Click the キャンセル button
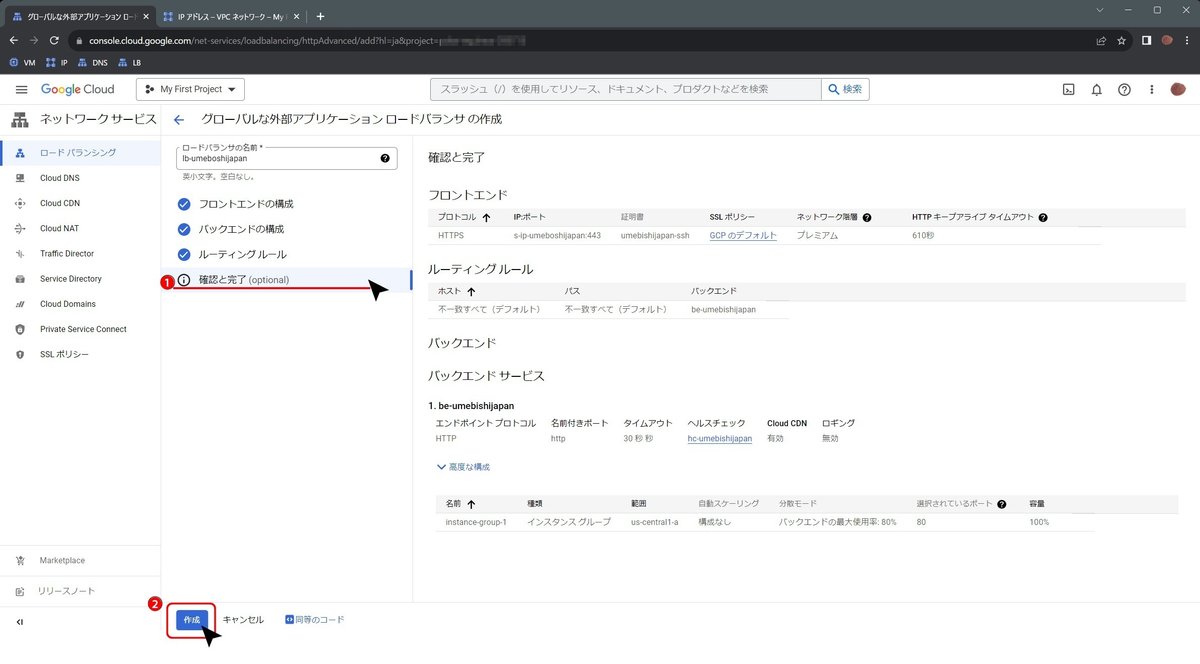The width and height of the screenshot is (1200, 664). tap(243, 620)
